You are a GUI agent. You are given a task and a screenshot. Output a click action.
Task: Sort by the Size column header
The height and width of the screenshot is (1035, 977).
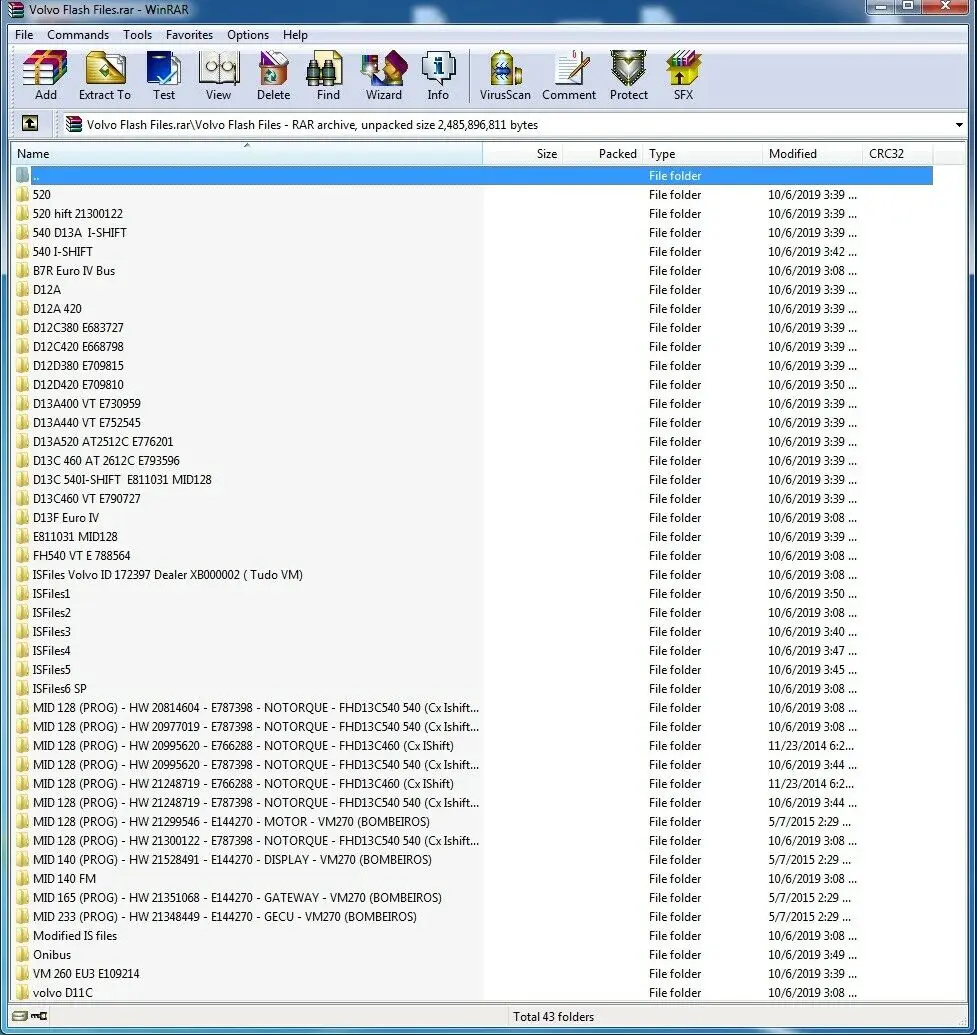click(523, 154)
